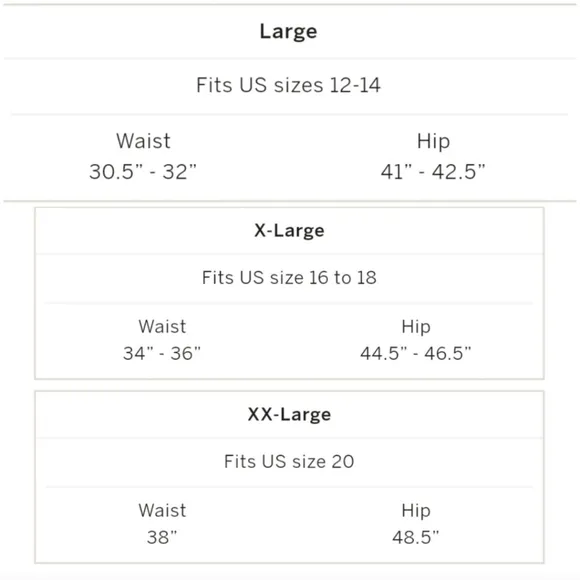Select the Large Waist label

(143, 141)
